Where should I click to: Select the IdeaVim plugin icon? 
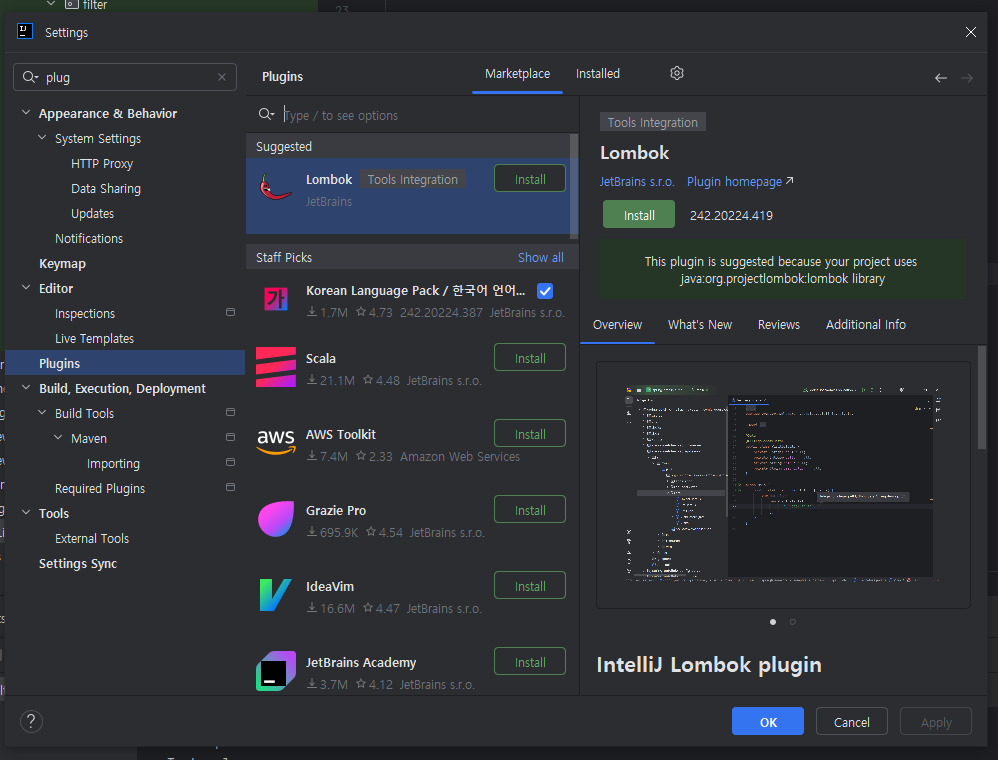click(276, 595)
